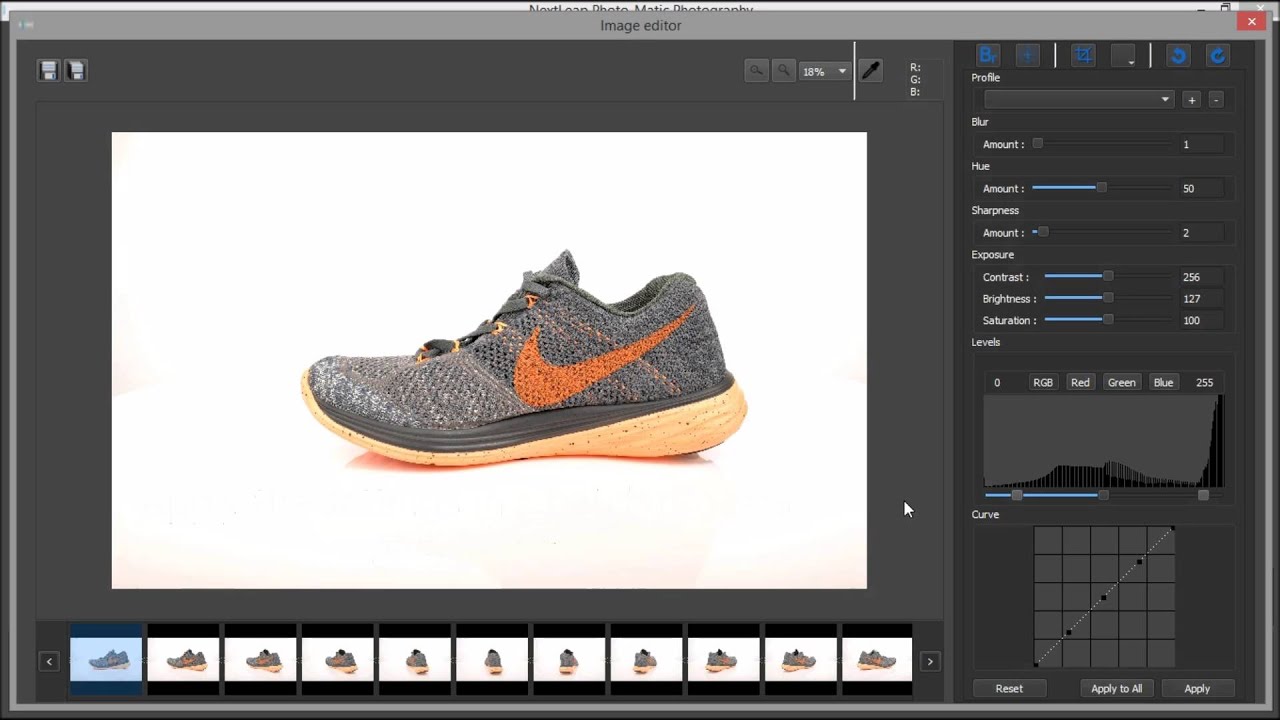
Task: Click the Contrast value field showing 256
Action: [x=1203, y=277]
